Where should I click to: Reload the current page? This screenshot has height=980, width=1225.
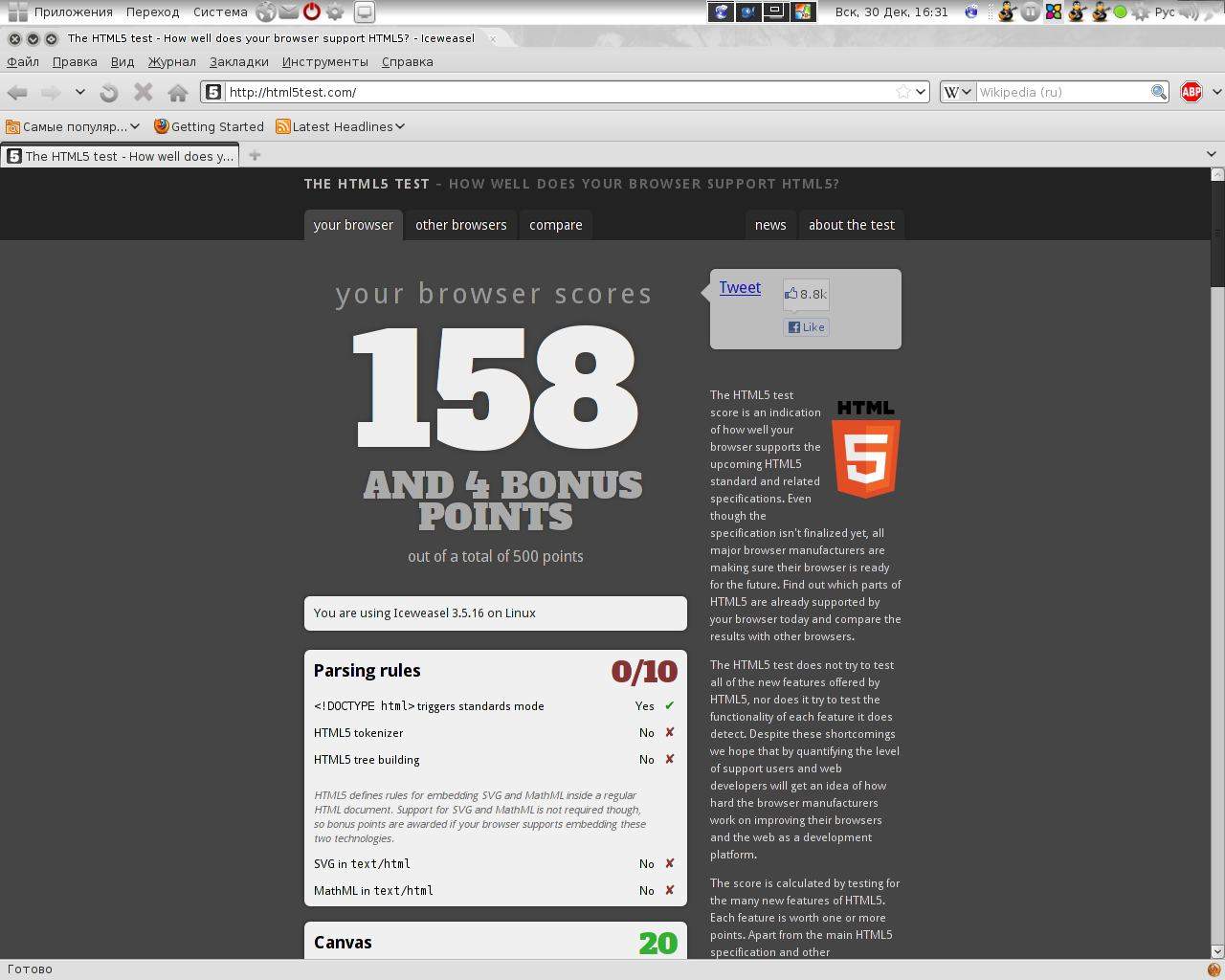[x=109, y=92]
